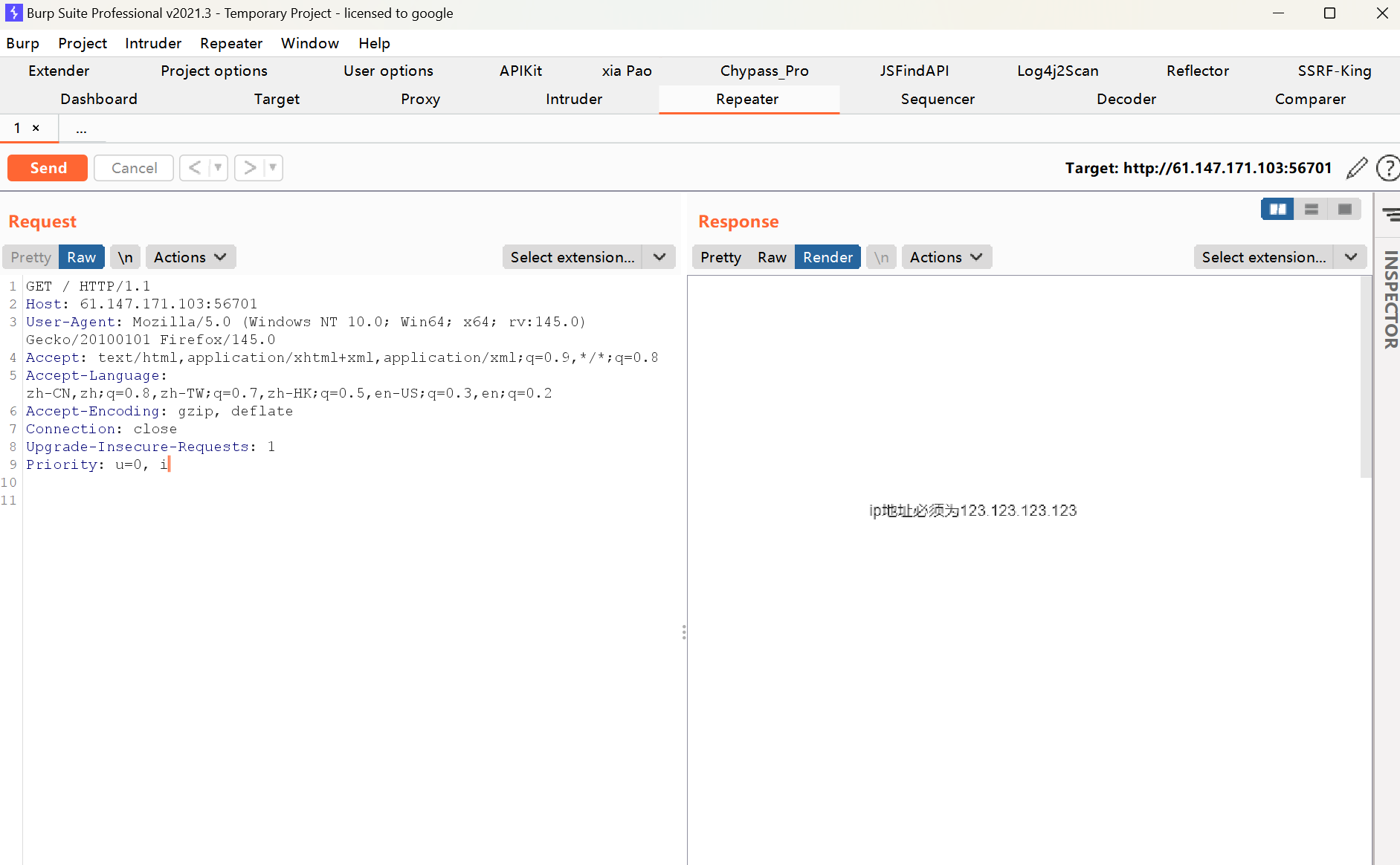Switch to the Extender tab
Screen dimensions: 1400x865
(x=59, y=71)
